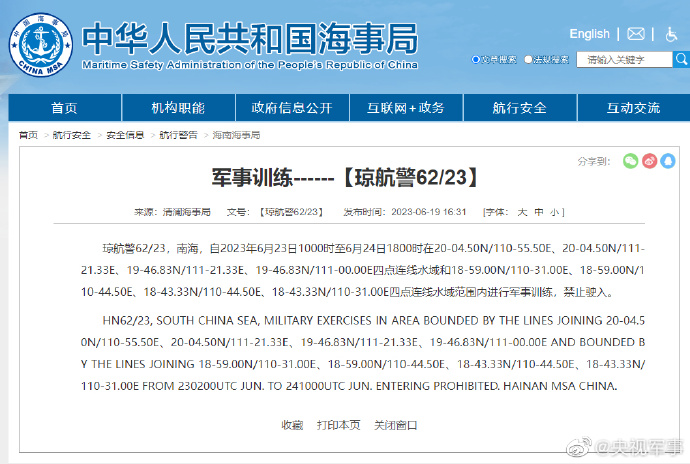Click the China MSA anchor logo
Image resolution: width=690 pixels, height=464 pixels.
tap(41, 45)
